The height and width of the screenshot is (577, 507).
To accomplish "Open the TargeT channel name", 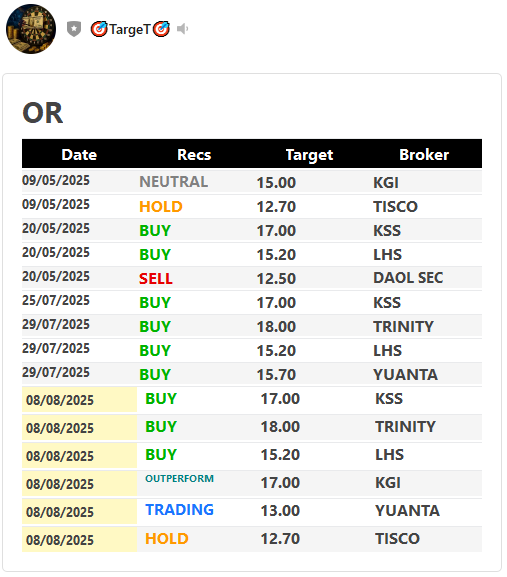I will coord(130,29).
